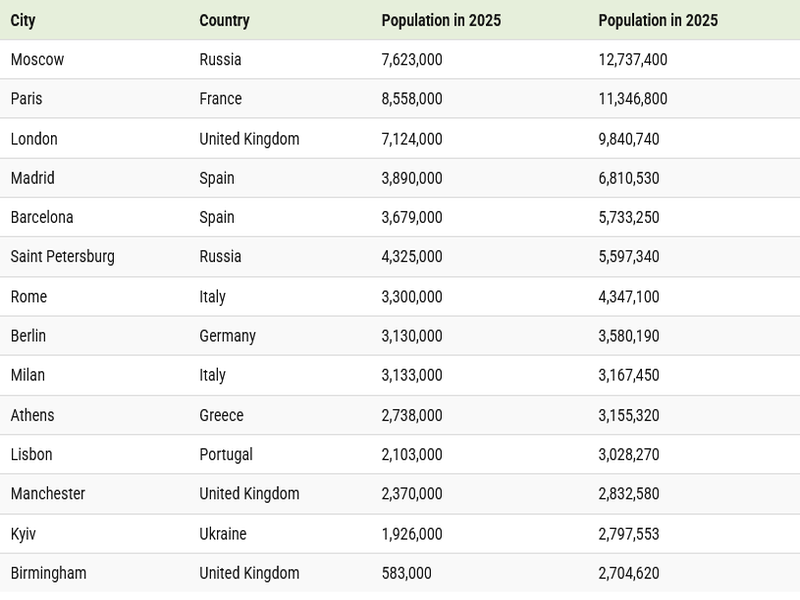The image size is (800, 600).
Task: Select the 3,133,000 population value for Milan
Action: [x=411, y=375]
